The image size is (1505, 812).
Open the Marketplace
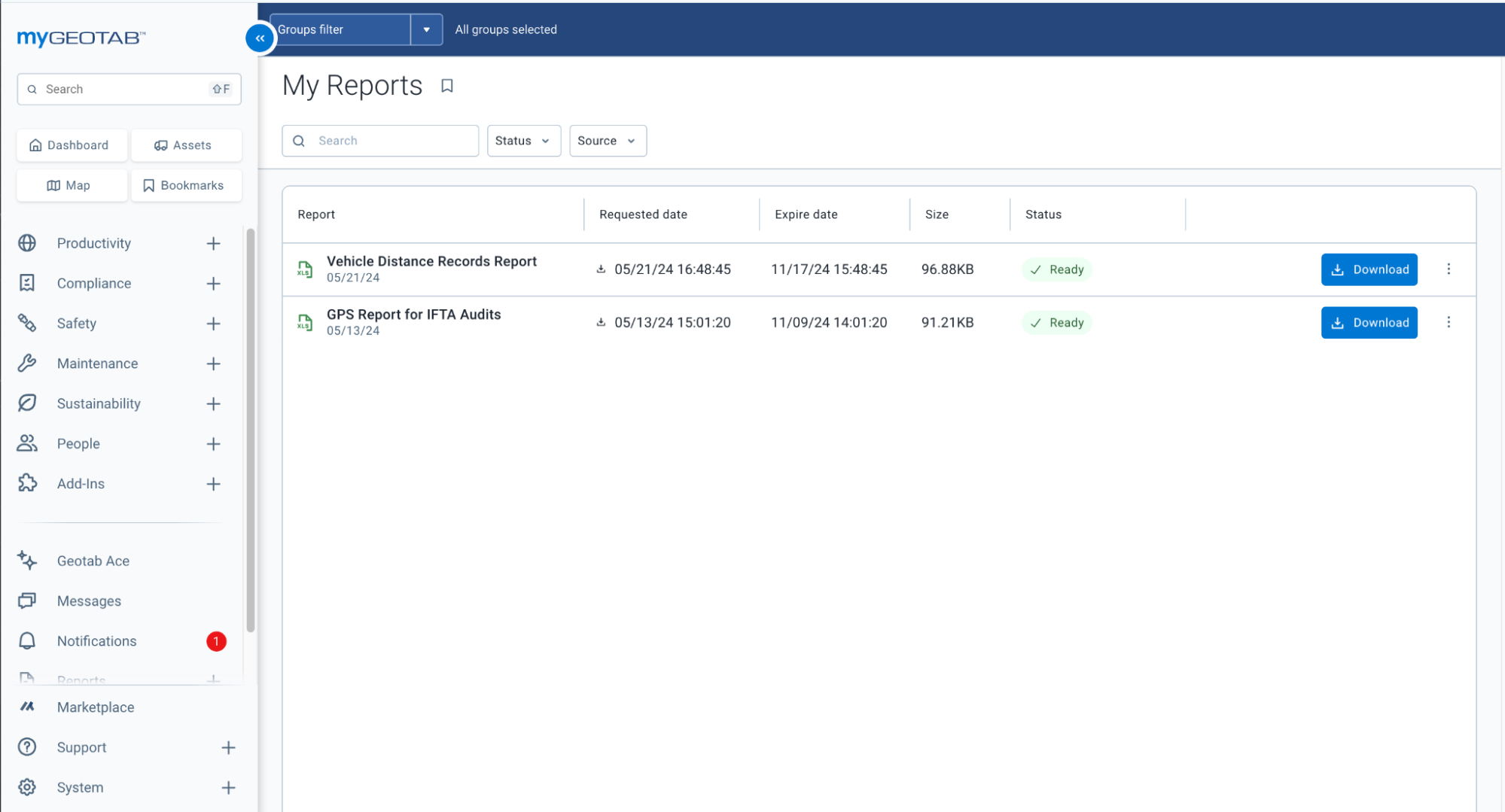tap(95, 707)
